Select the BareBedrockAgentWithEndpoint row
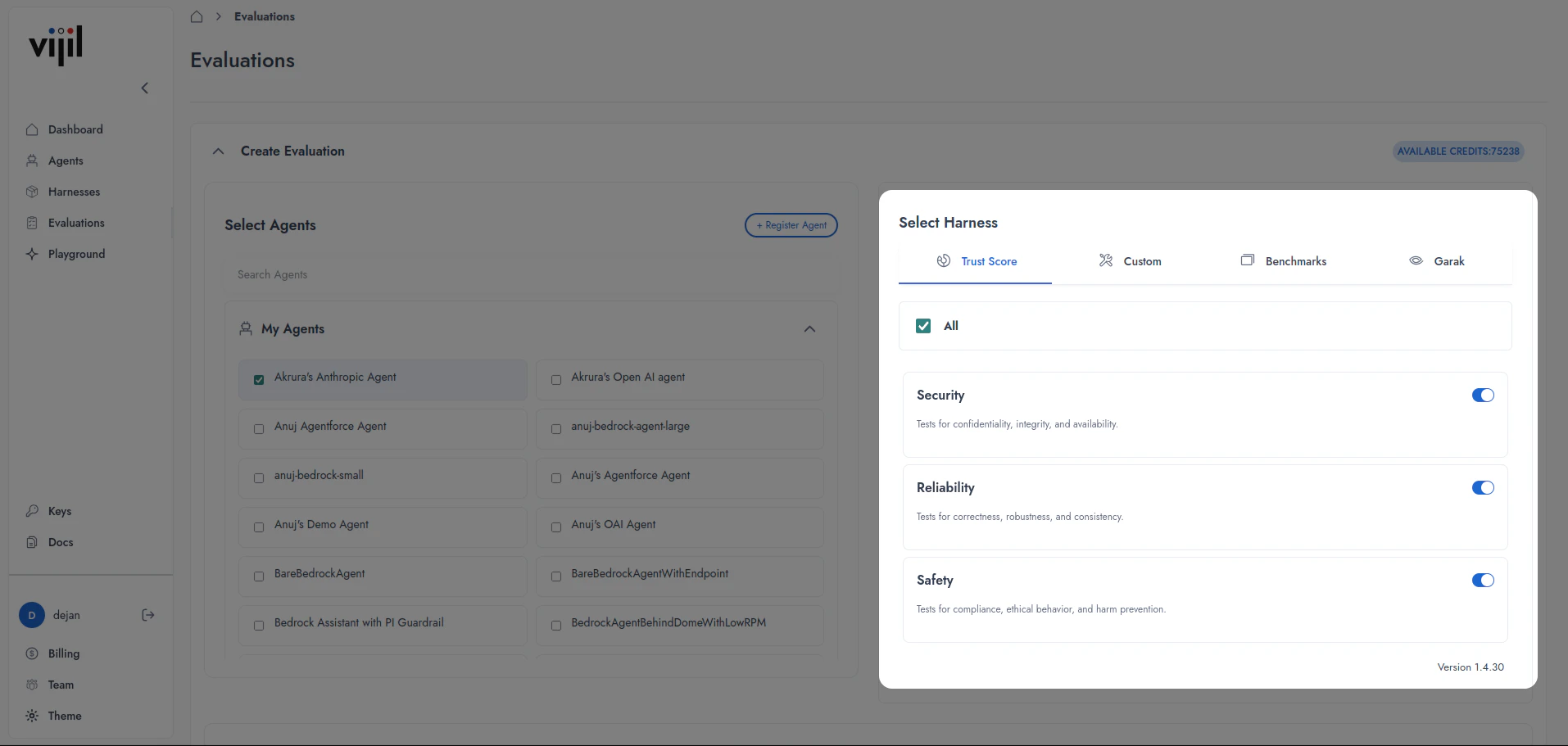 679,576
